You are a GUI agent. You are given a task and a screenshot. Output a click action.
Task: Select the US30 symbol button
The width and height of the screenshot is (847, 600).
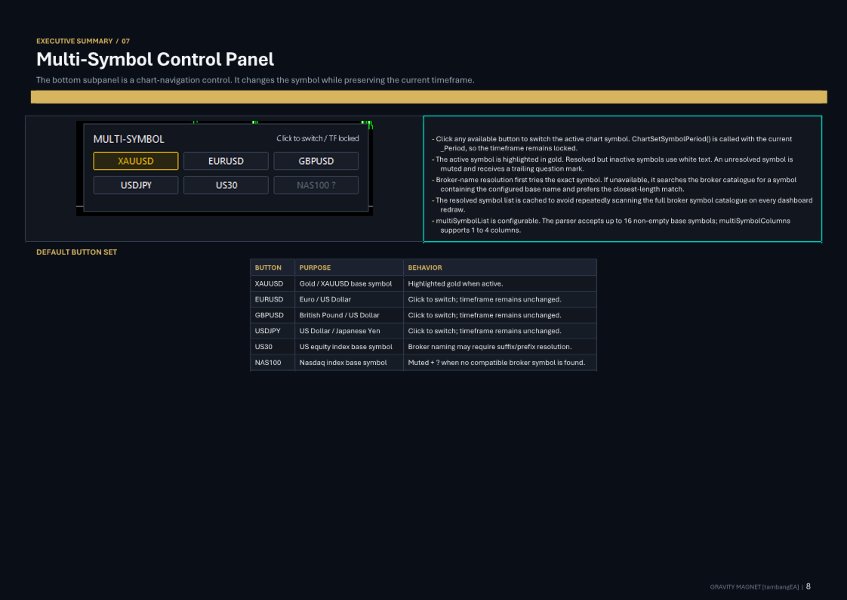(226, 185)
